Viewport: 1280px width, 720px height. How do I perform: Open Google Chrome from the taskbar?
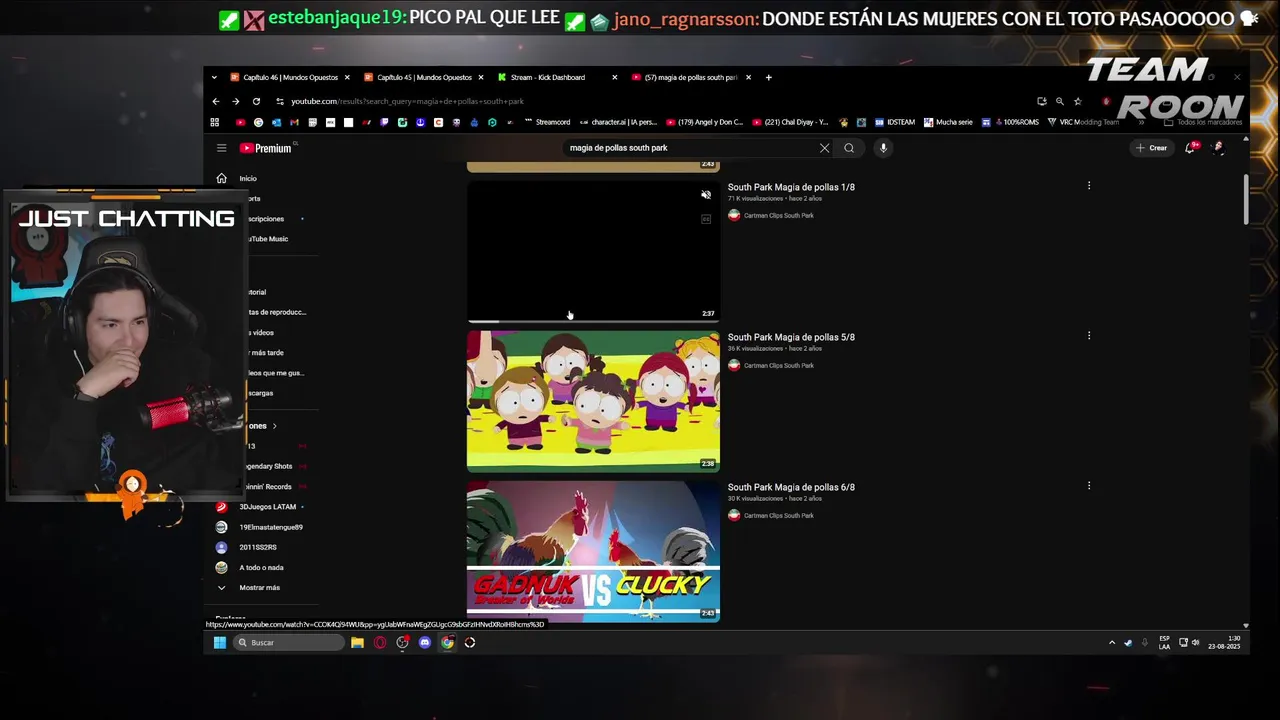(447, 643)
